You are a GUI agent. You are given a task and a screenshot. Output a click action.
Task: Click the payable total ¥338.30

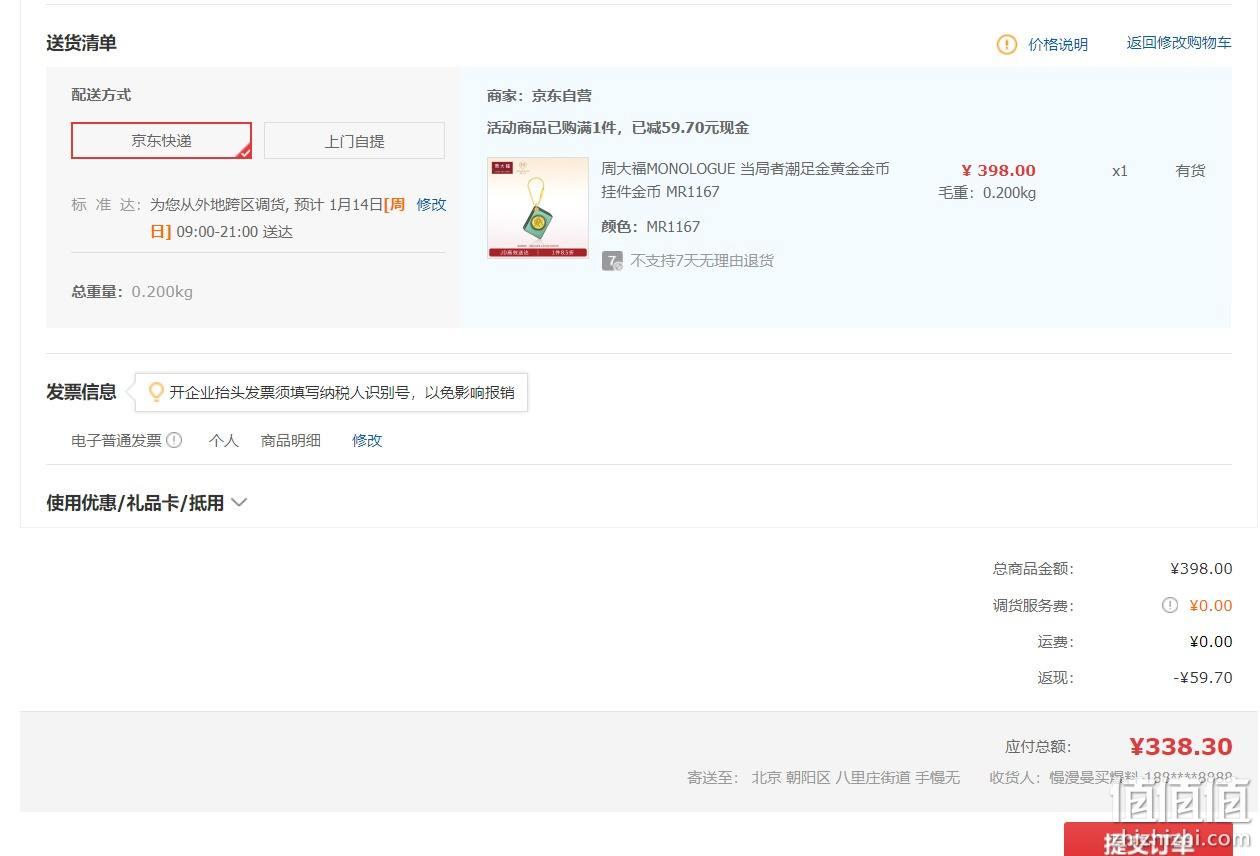(1181, 747)
